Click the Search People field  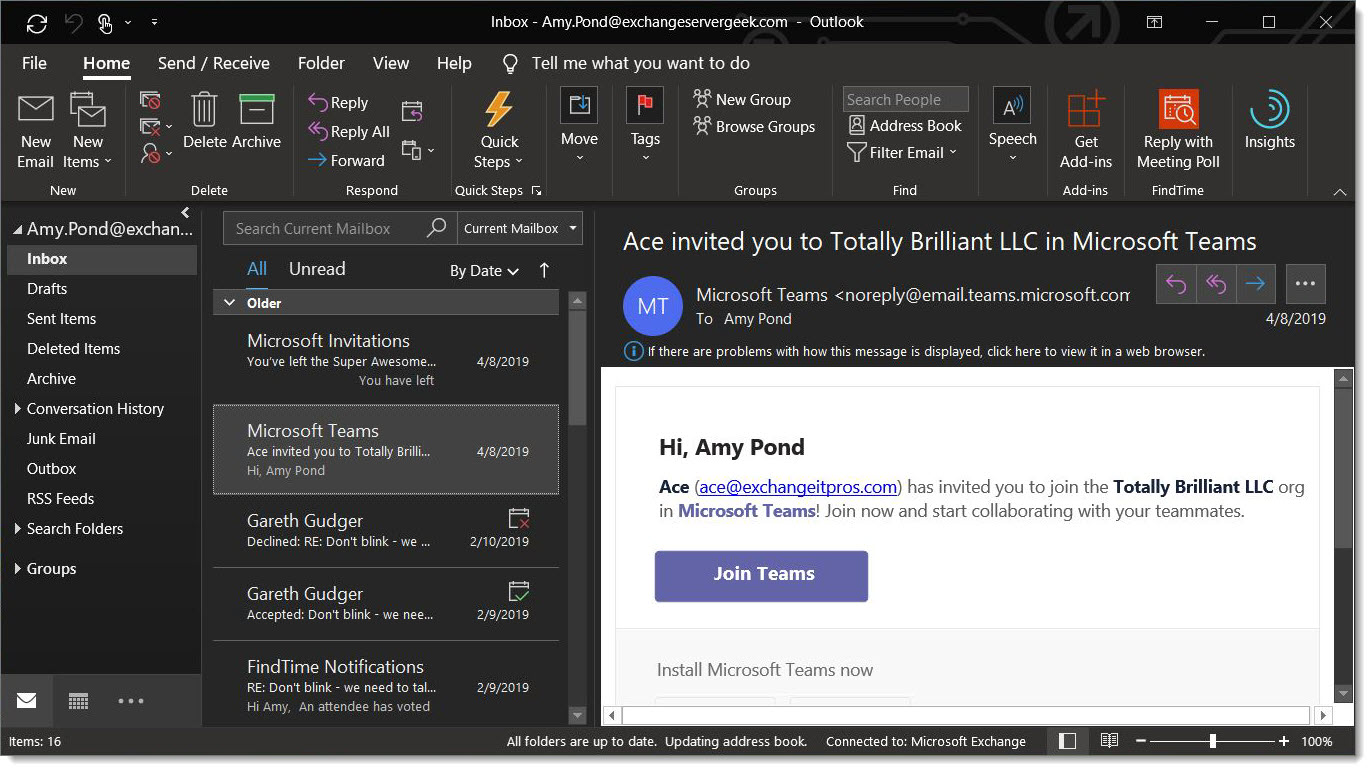[905, 99]
